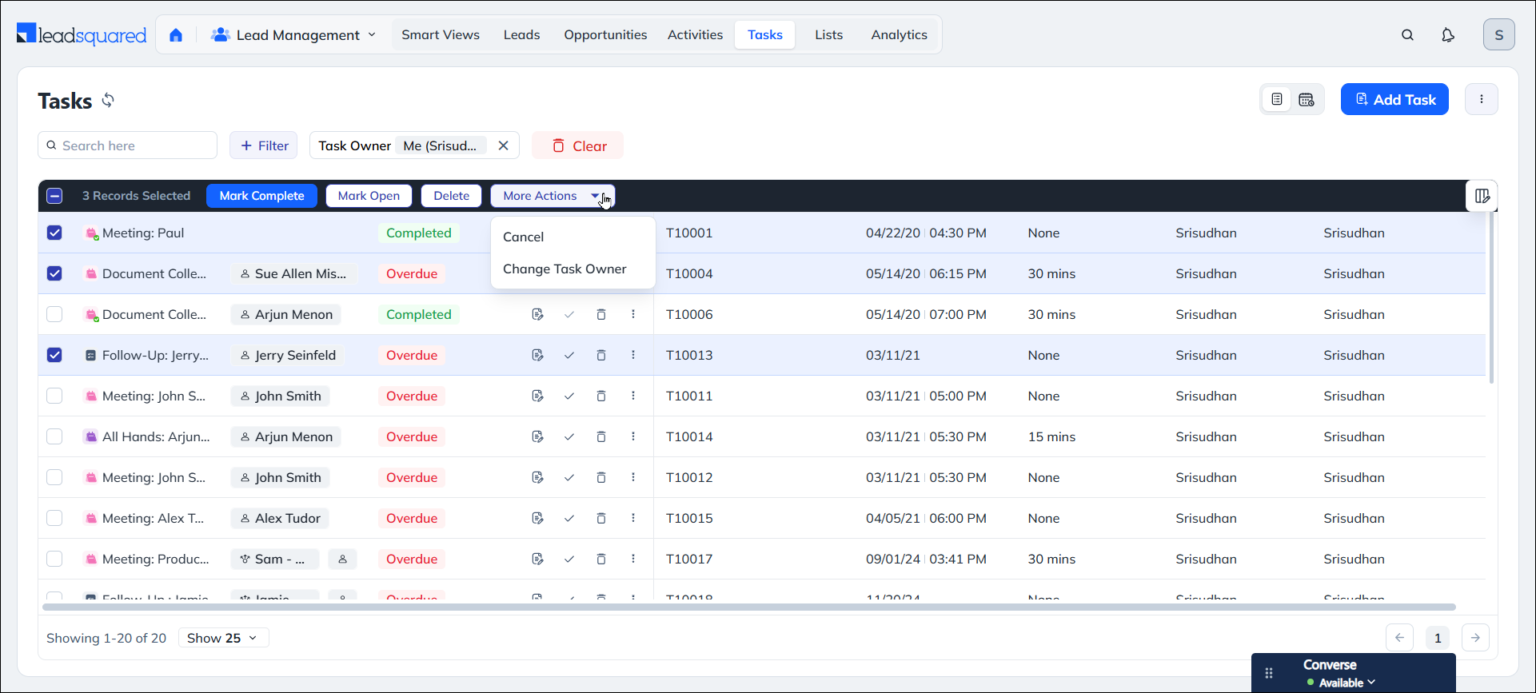Switch to calendar view icon
This screenshot has width=1536, height=693.
[1306, 99]
